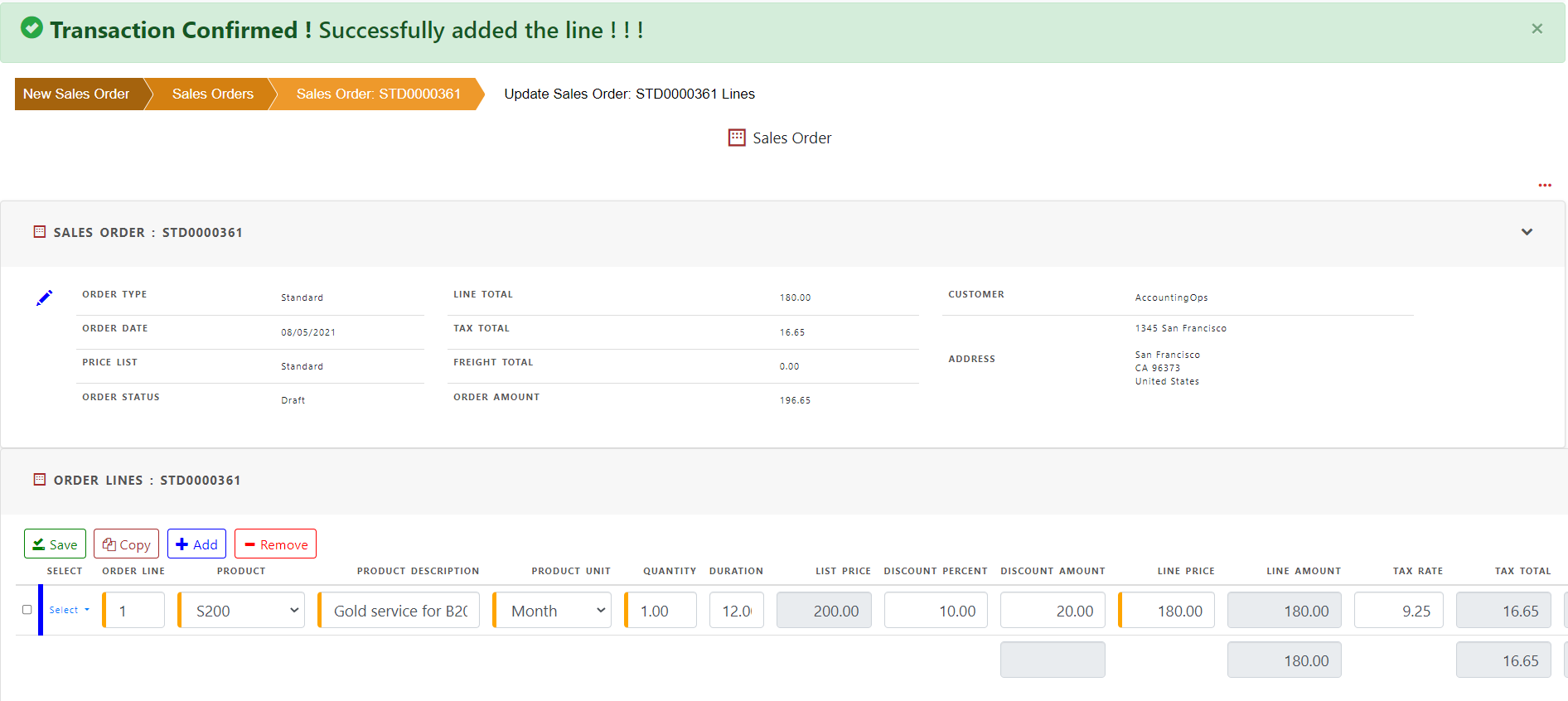
Task: Click the Sales Order calendar icon
Action: [x=737, y=138]
